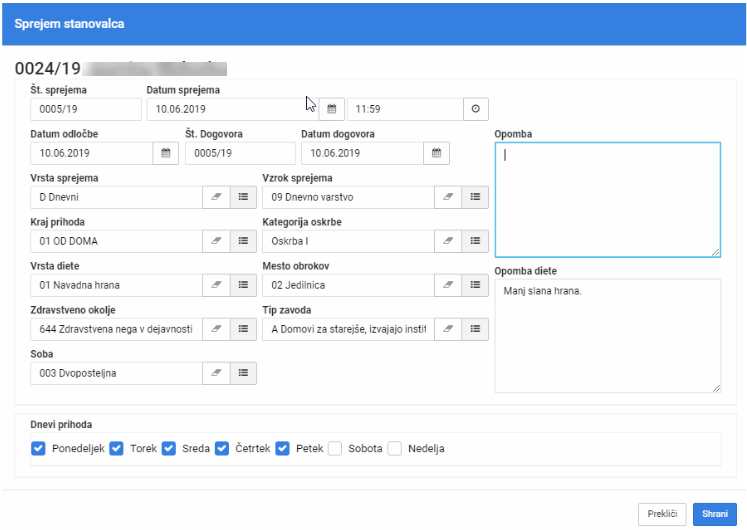Image resolution: width=747 pixels, height=530 pixels.
Task: Click the Opomba diete text area
Action: 607,336
